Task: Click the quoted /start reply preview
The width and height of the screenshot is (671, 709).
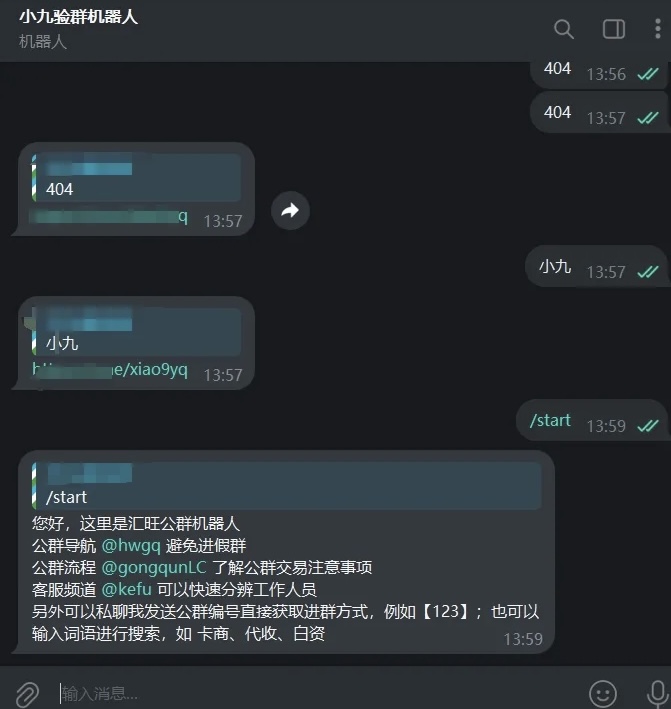Action: pos(287,486)
